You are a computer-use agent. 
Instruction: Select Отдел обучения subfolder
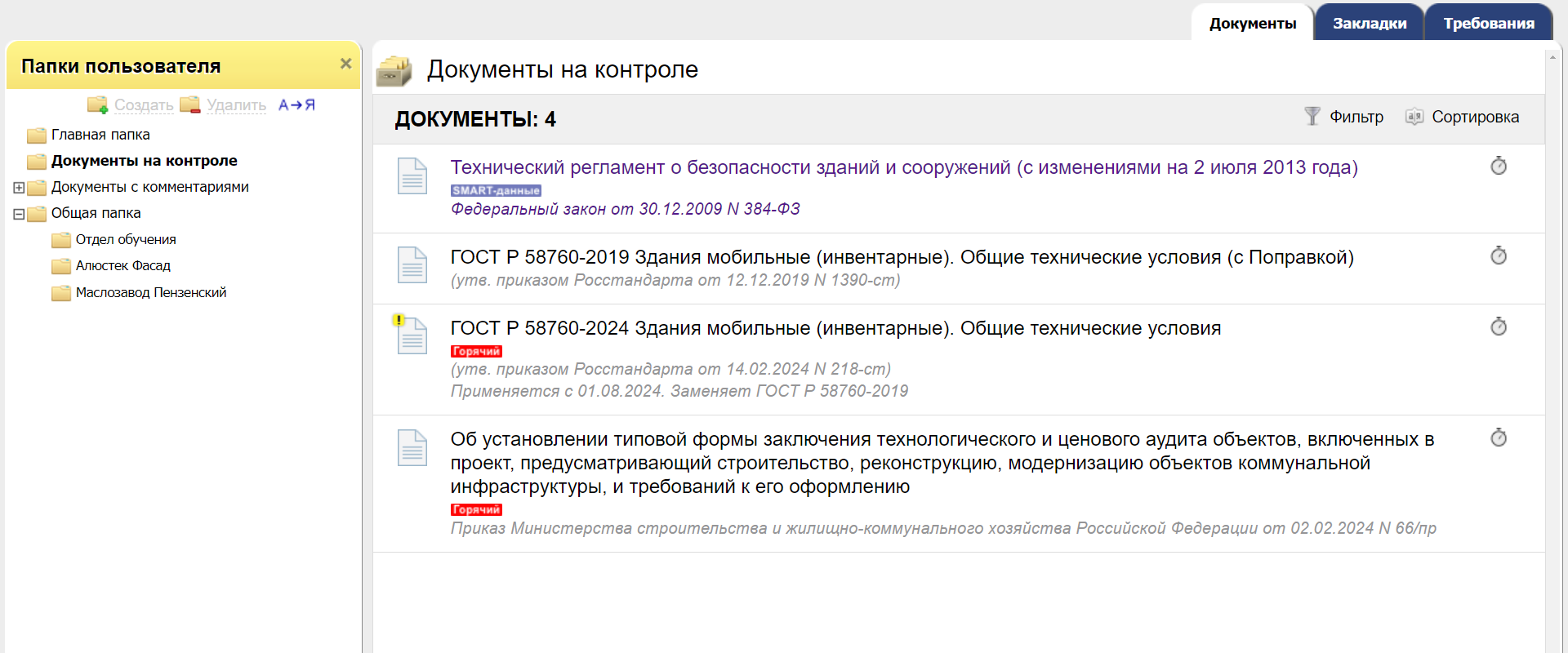click(126, 239)
